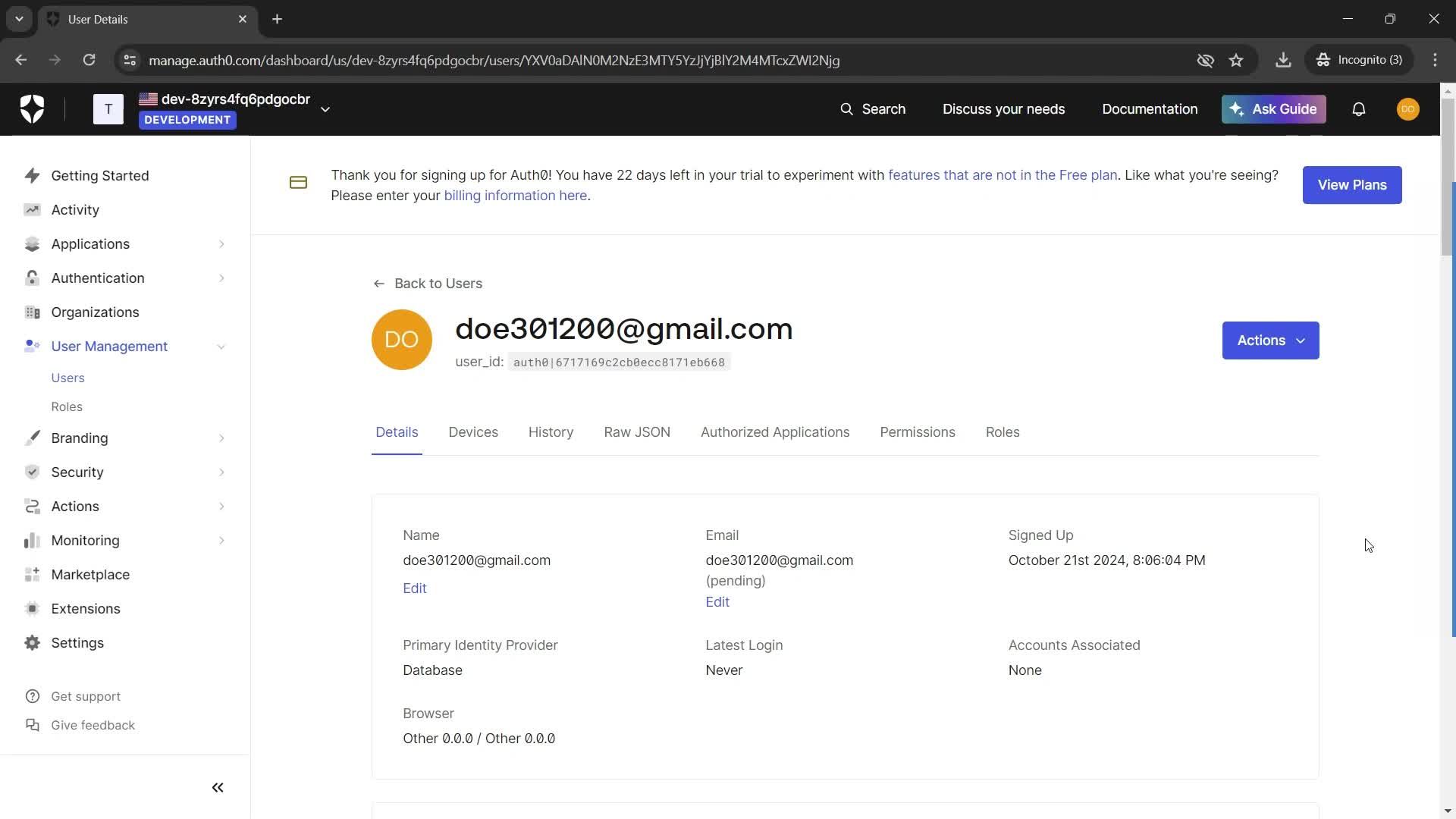Expand the Security submenu chevron
This screenshot has height=819, width=1456.
pyautogui.click(x=221, y=472)
